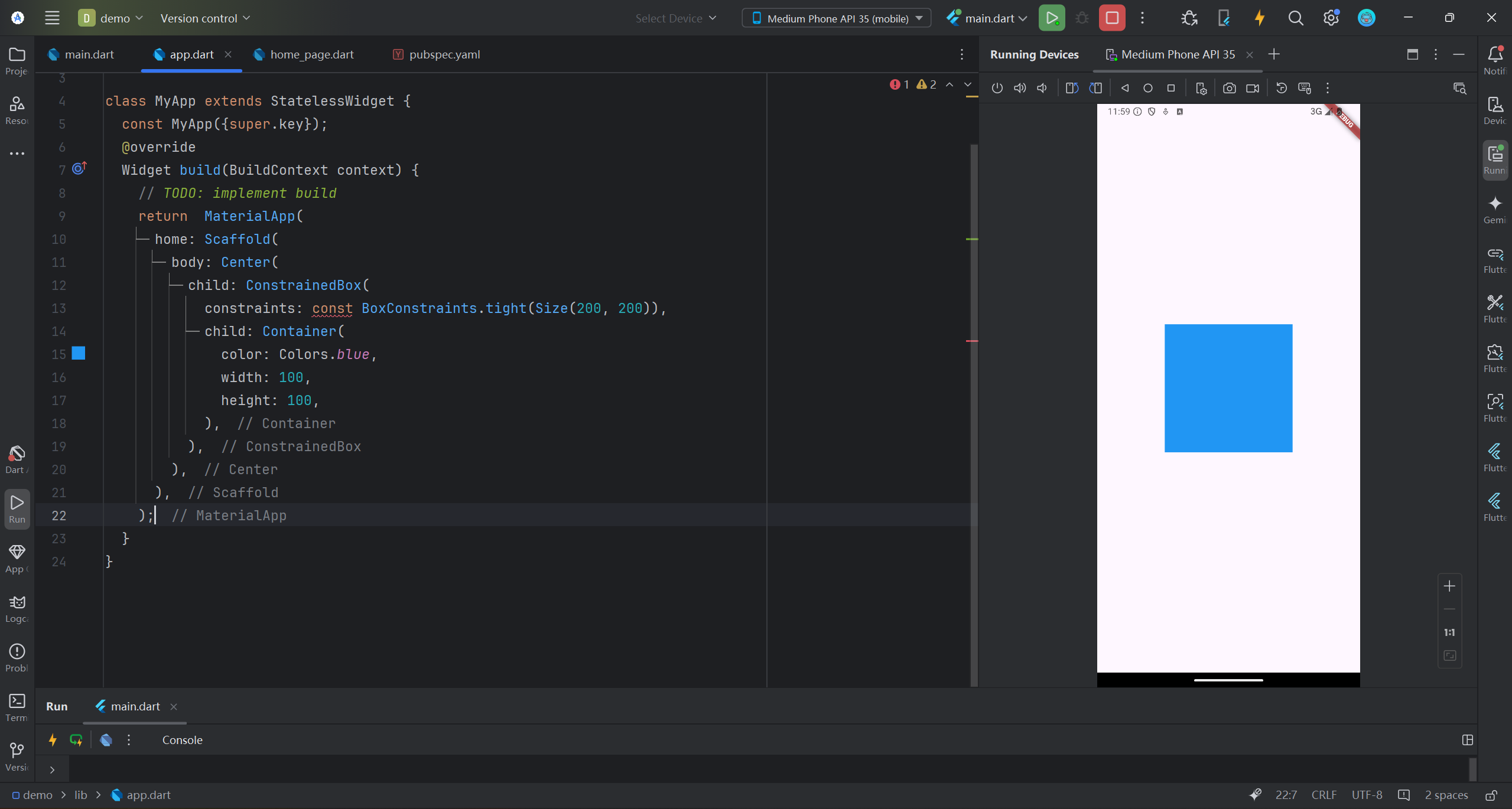Switch to the home_page.dart tab
Viewport: 1512px width, 809px height.
[x=311, y=54]
